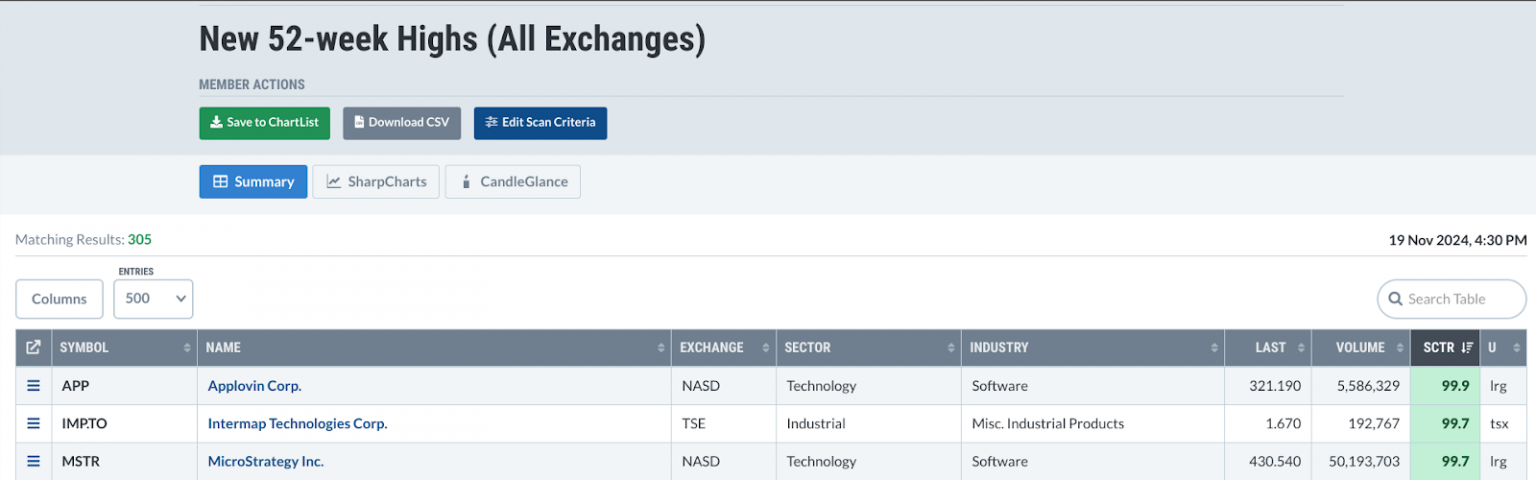Switch to the Summary view tab

[x=253, y=182]
